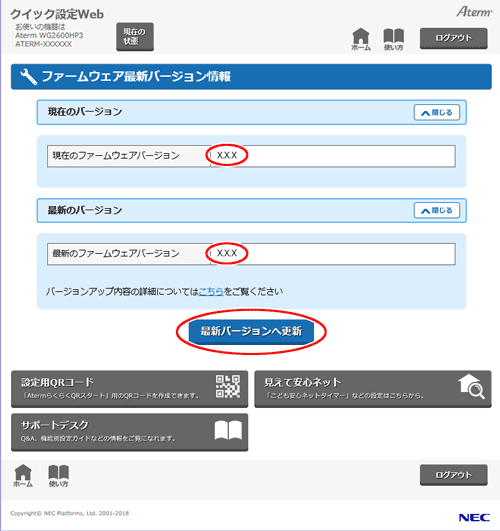
Task: Click the 現在のファームウェアバージョン label
Action: click(x=116, y=156)
